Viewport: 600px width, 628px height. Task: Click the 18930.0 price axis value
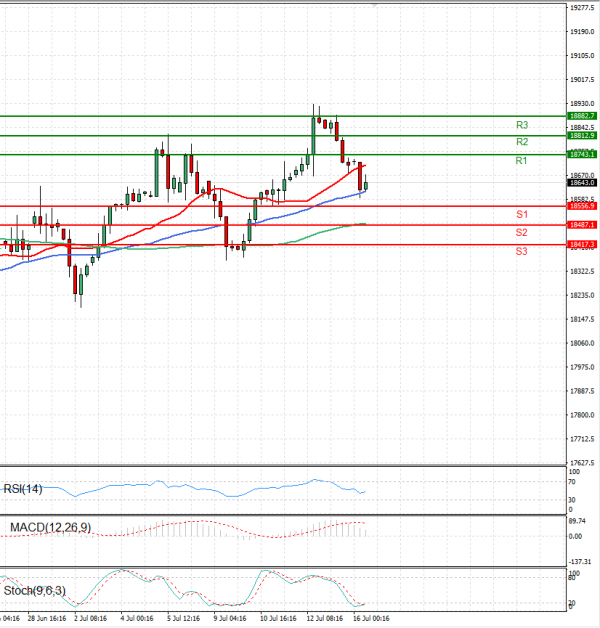582,104
